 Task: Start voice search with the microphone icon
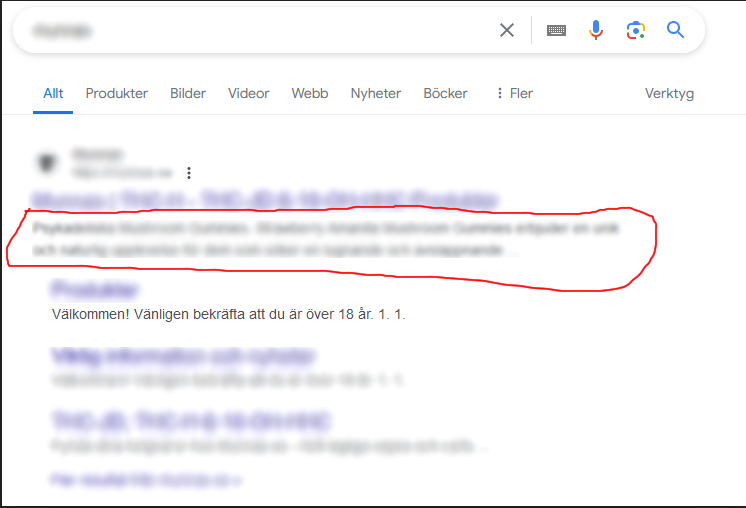click(x=596, y=30)
